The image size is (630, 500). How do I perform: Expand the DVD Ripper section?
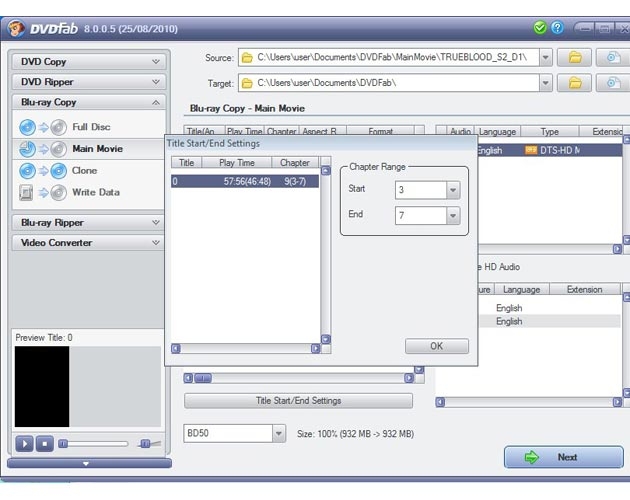click(88, 82)
